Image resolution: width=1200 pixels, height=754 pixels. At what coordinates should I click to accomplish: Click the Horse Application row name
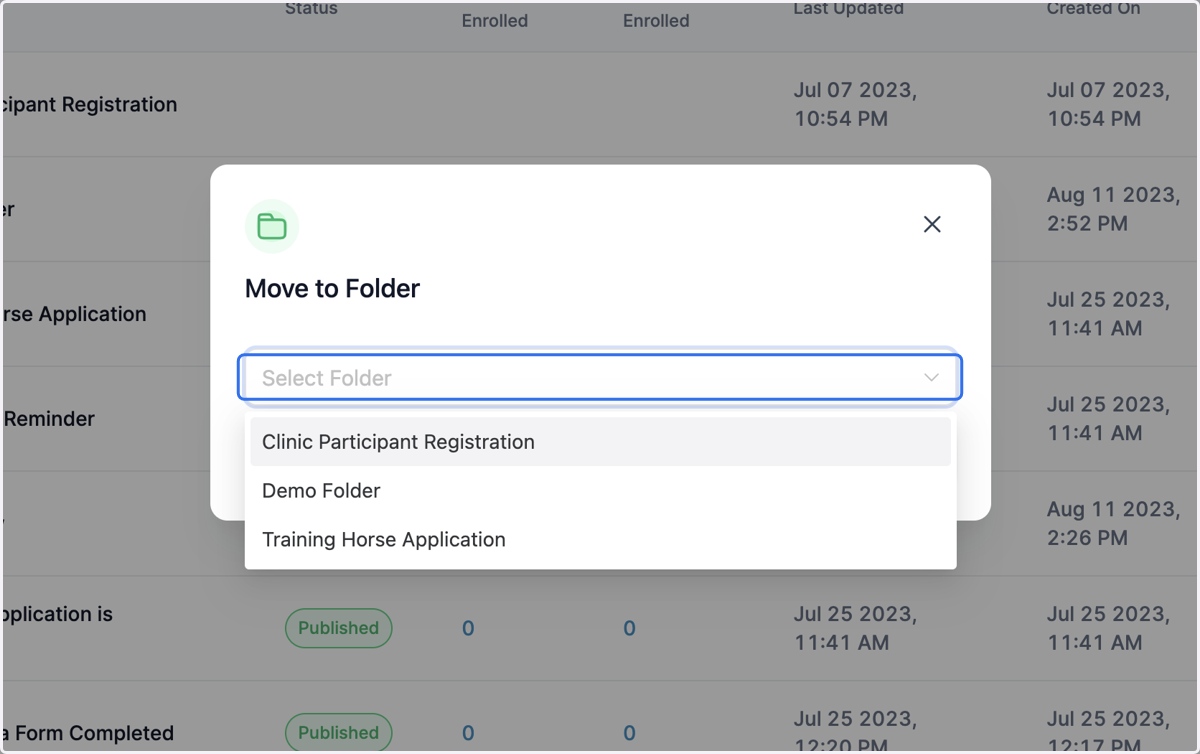pyautogui.click(x=75, y=315)
